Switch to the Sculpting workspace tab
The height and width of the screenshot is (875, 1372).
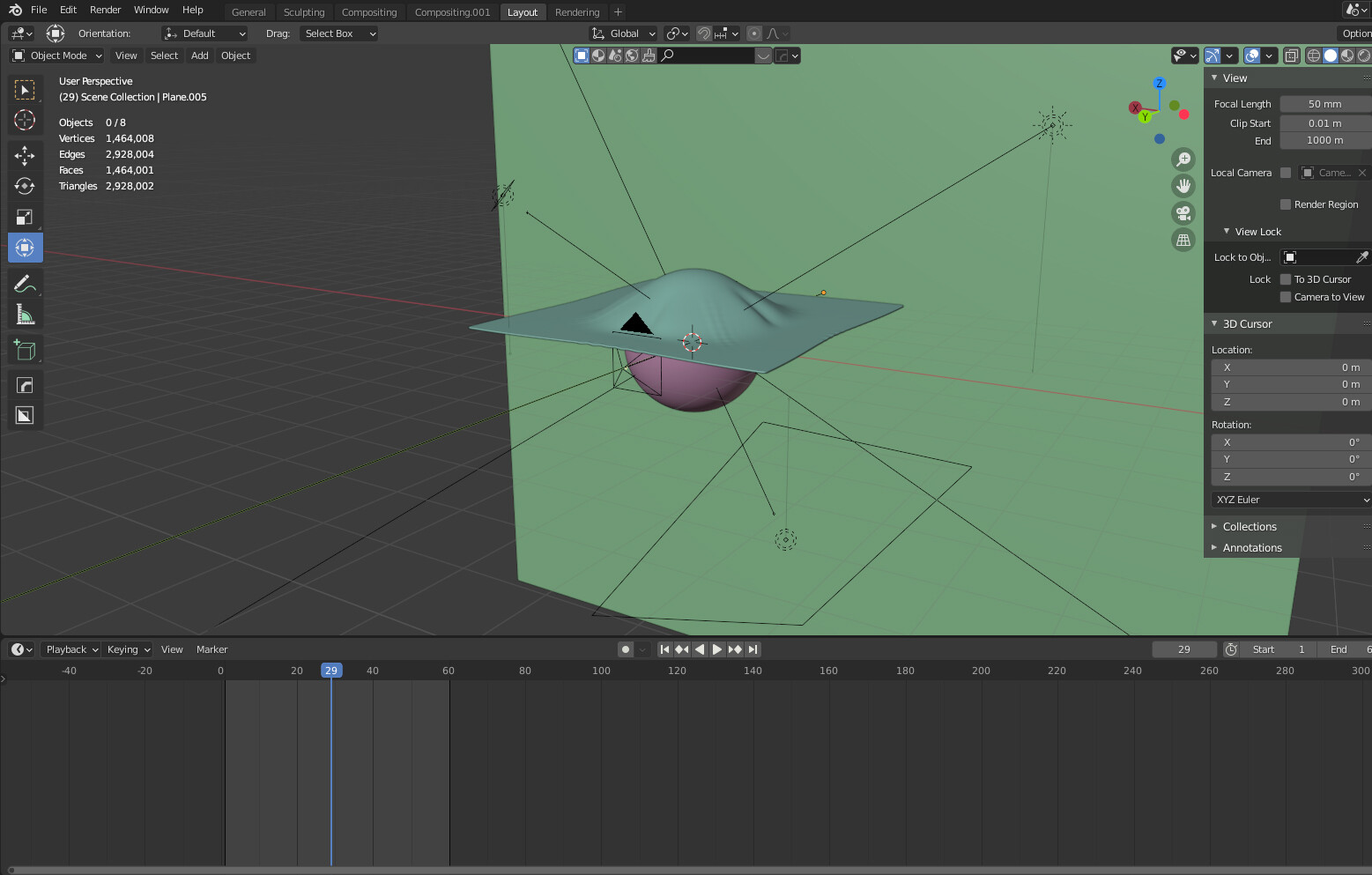(x=304, y=12)
